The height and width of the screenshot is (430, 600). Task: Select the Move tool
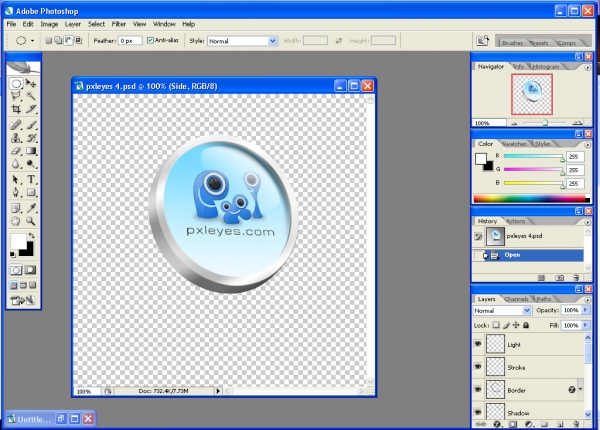coord(31,83)
